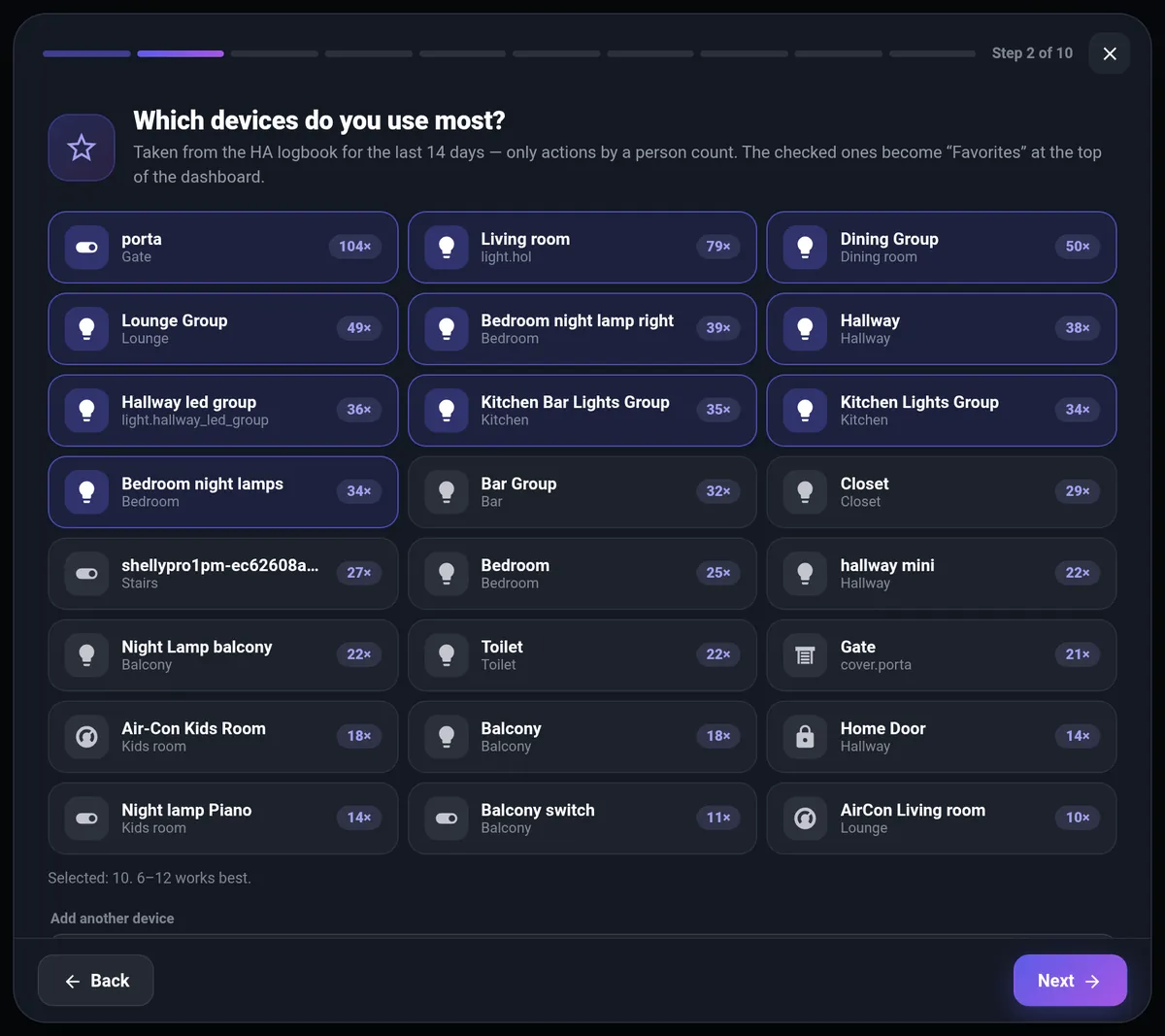This screenshot has width=1165, height=1036.
Task: Click the switch icon on the shellypro1pm card
Action: point(86,574)
